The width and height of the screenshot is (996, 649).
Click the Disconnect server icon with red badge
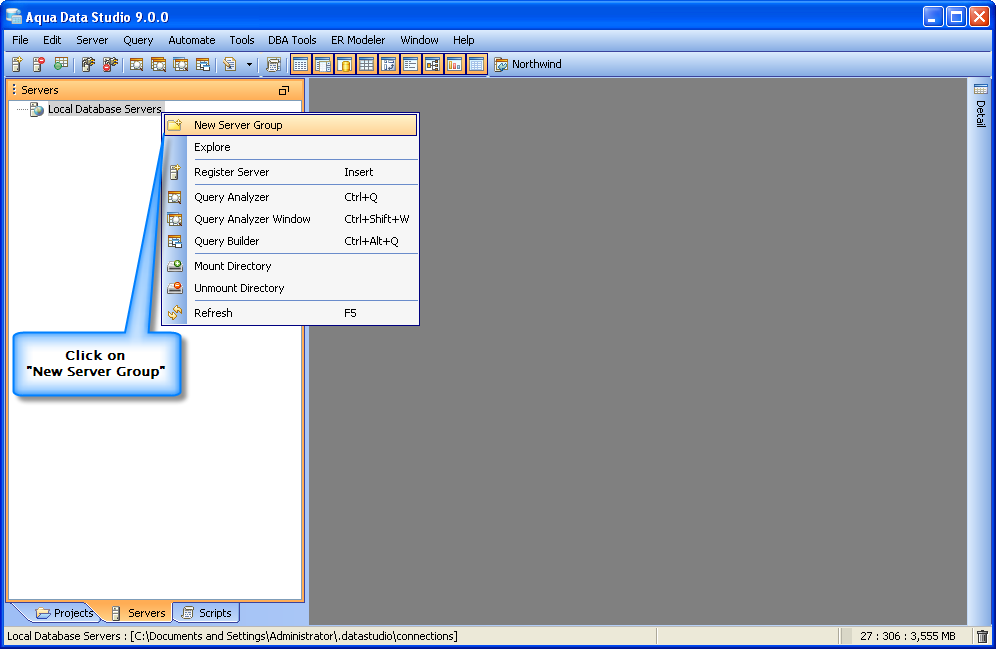tap(111, 64)
